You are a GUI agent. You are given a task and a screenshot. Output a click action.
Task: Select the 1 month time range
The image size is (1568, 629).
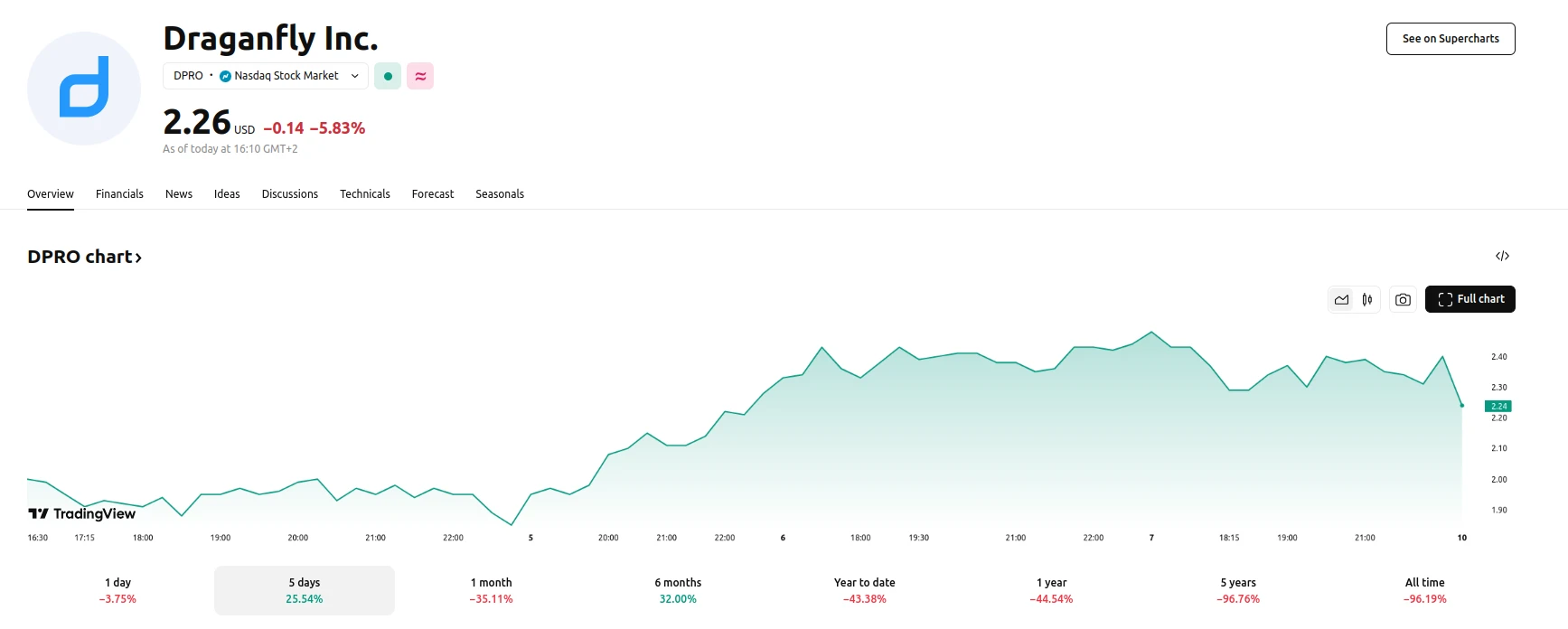coord(491,590)
